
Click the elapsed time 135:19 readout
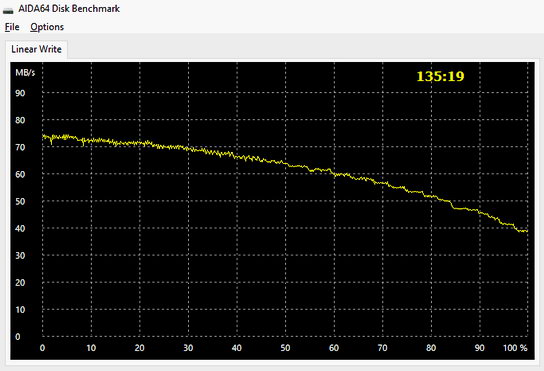point(440,76)
